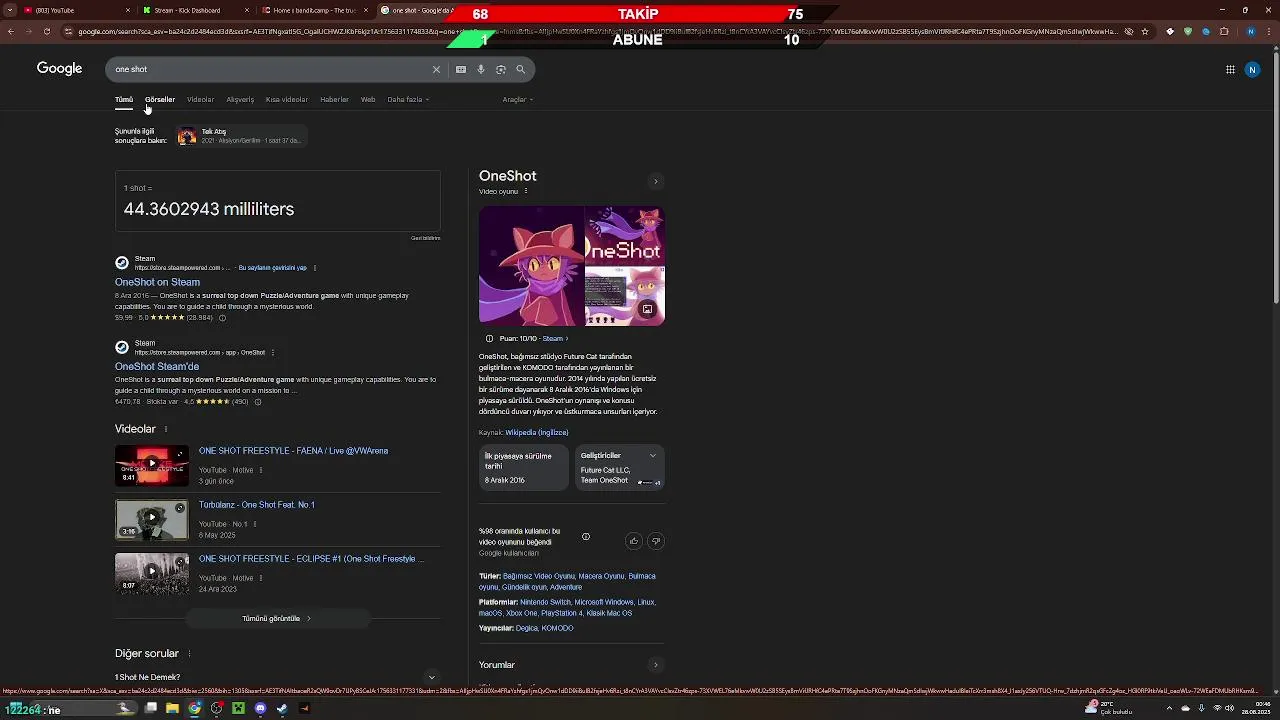Go back with the browser back arrow

tap(10, 31)
